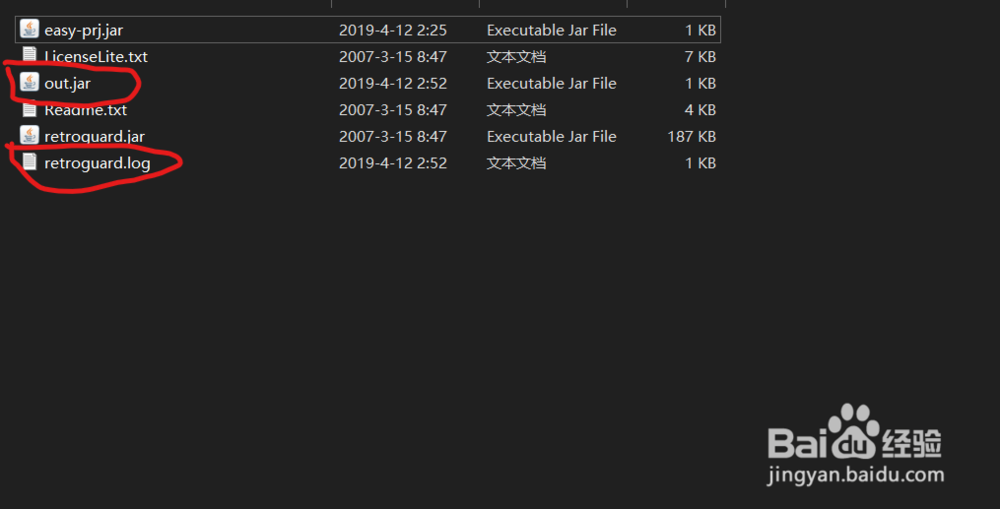
Task: Click the 4 KB file size
Action: pyautogui.click(x=700, y=110)
